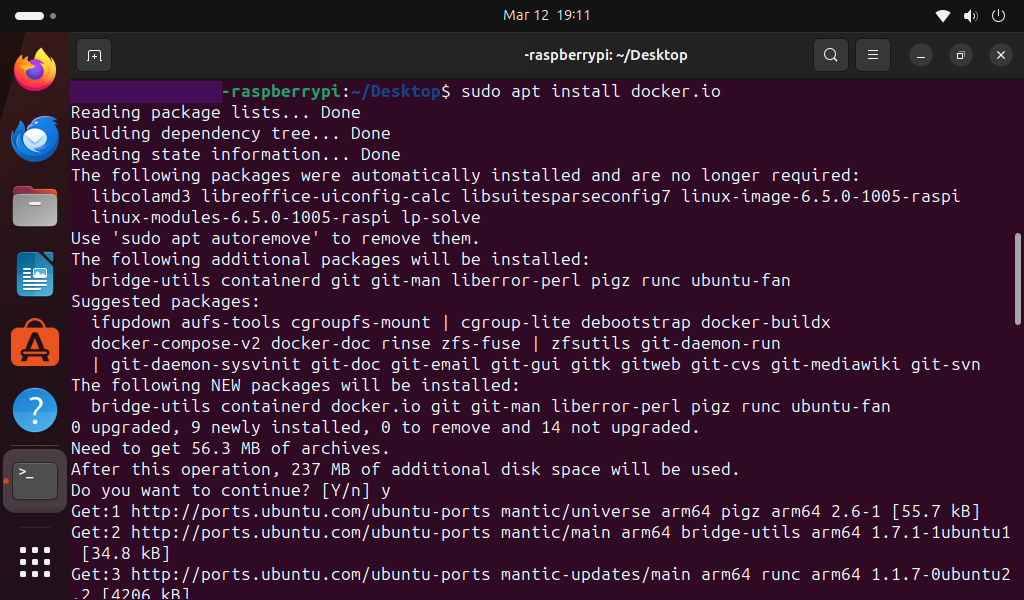Open Firefox from the dock
This screenshot has height=600, width=1024.
(x=34, y=70)
